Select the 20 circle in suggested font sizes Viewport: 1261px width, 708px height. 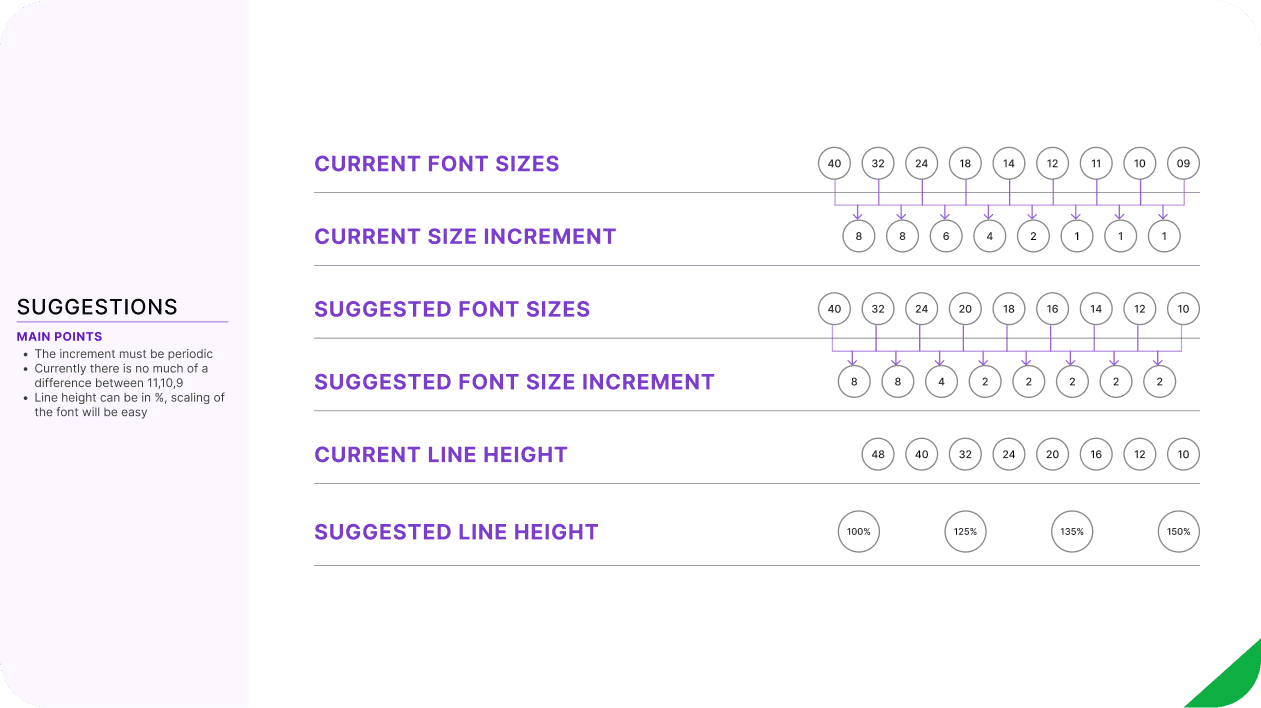click(965, 309)
